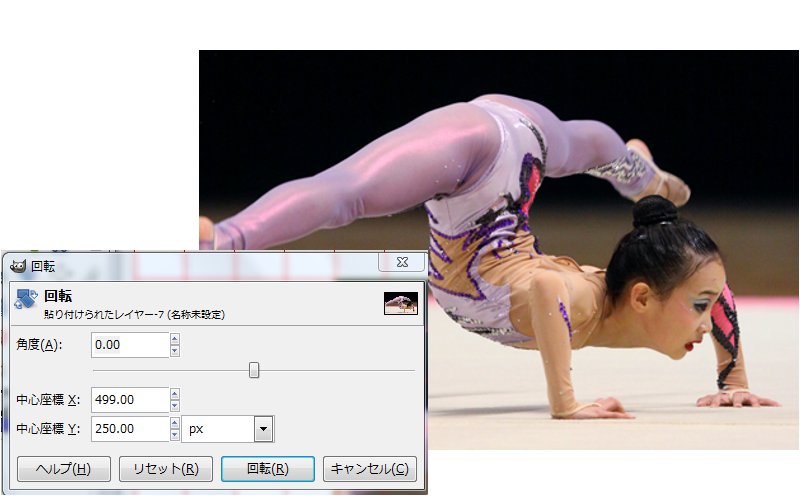Click the キャンセル(C) cancel button
Viewport: 800px width, 500px height.
[370, 468]
